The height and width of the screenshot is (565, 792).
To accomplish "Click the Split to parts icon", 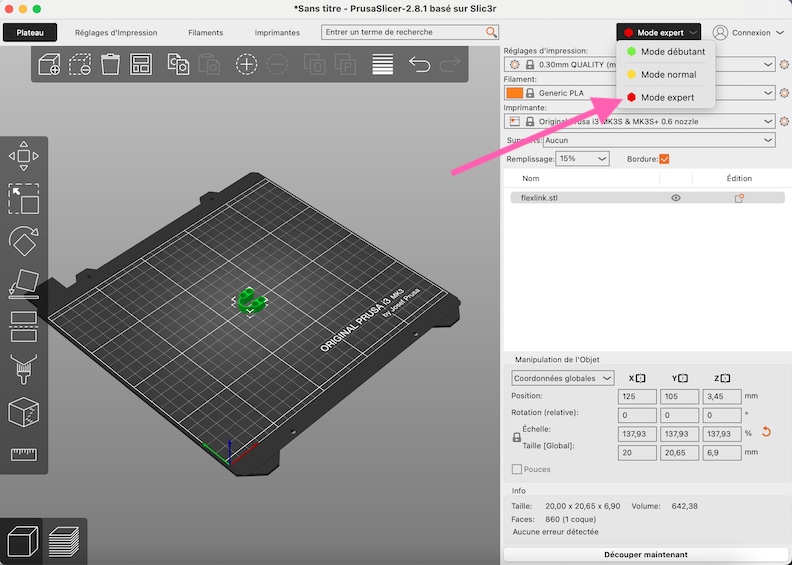I will pos(345,65).
